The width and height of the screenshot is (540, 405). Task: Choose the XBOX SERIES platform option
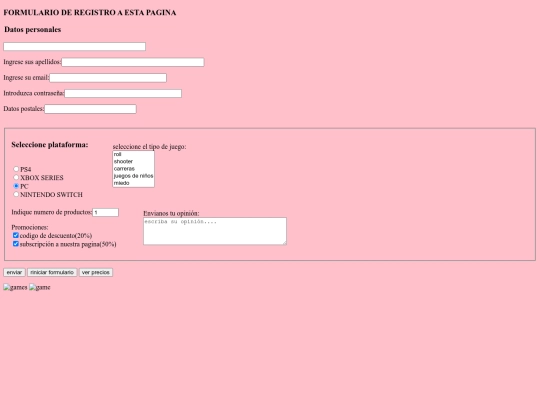click(16, 177)
